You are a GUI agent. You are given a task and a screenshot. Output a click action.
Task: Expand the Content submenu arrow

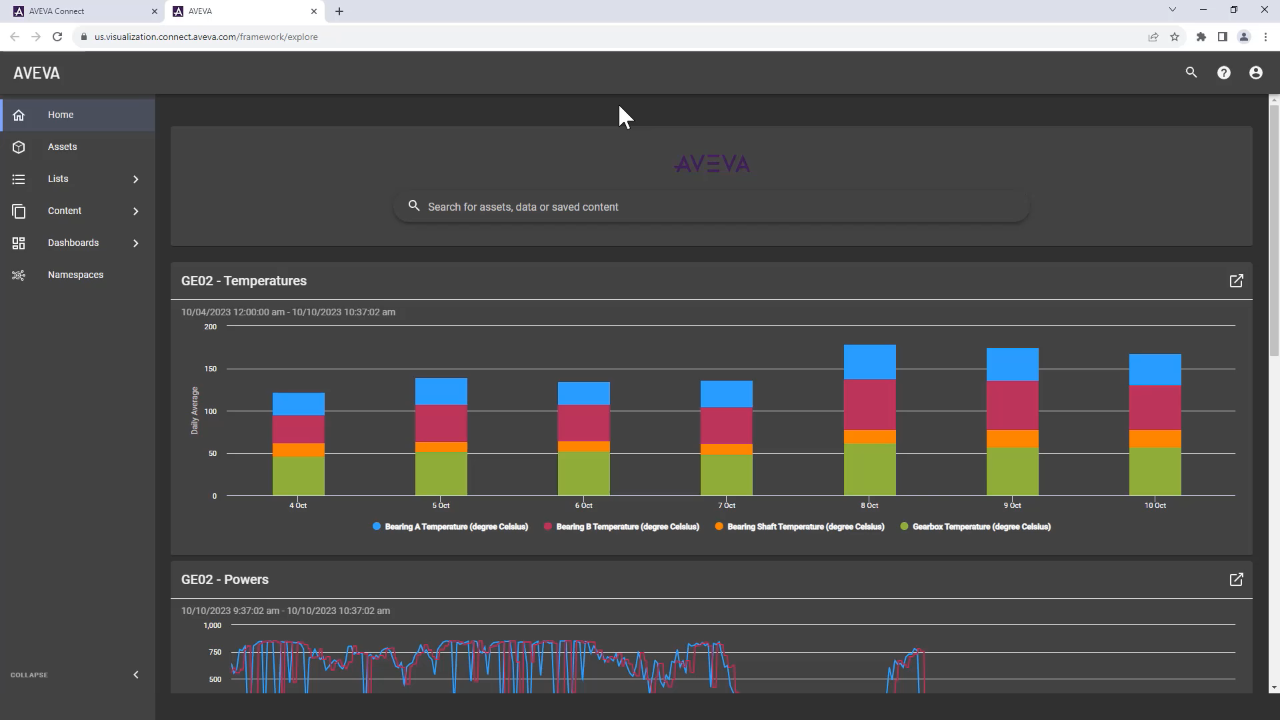coord(136,211)
